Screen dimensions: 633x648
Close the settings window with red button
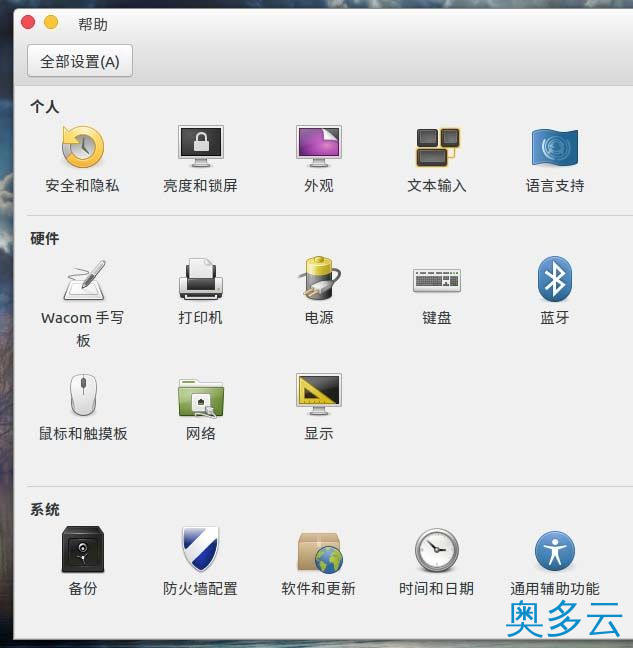click(x=28, y=22)
